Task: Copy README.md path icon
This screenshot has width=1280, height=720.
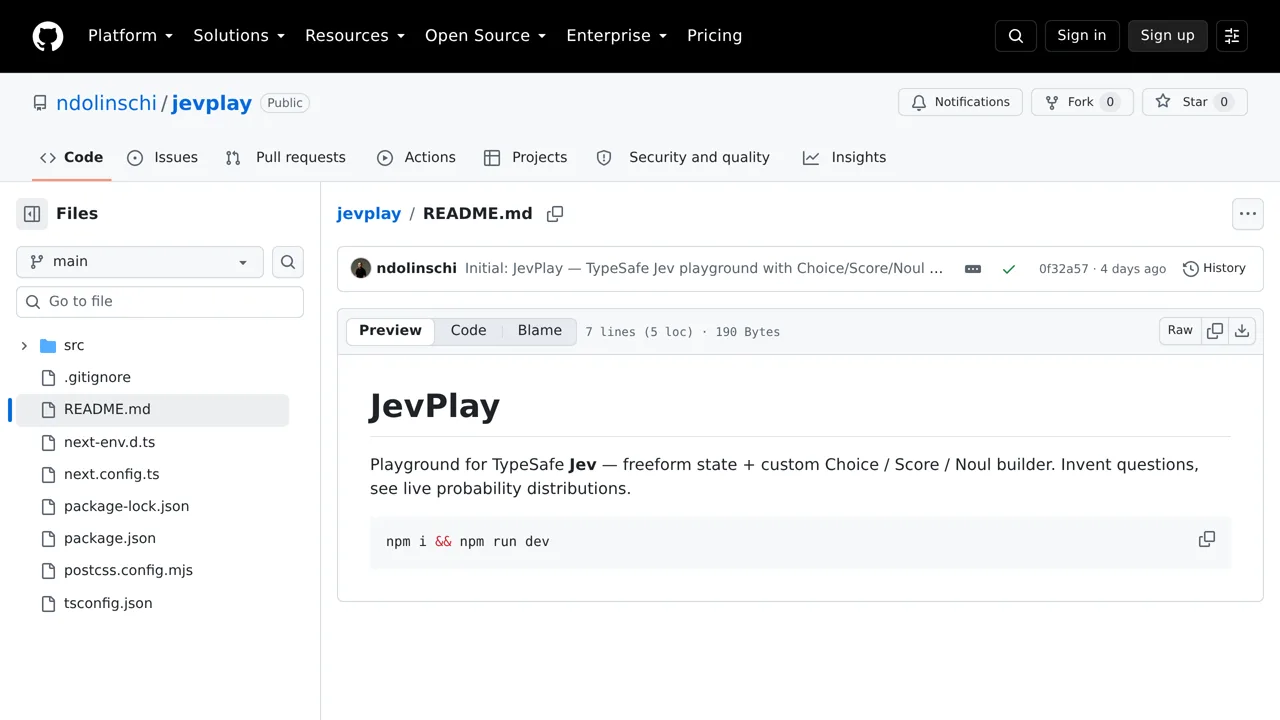Action: click(555, 214)
